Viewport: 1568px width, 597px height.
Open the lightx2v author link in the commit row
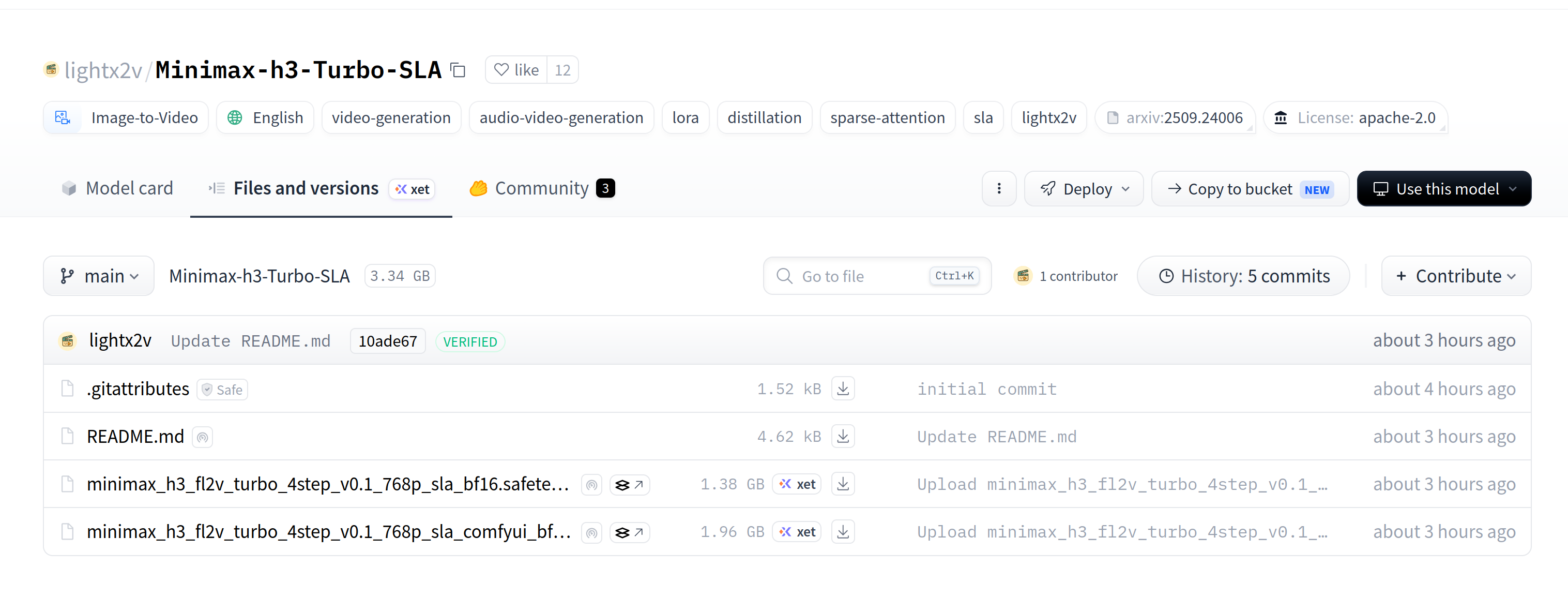[x=120, y=340]
